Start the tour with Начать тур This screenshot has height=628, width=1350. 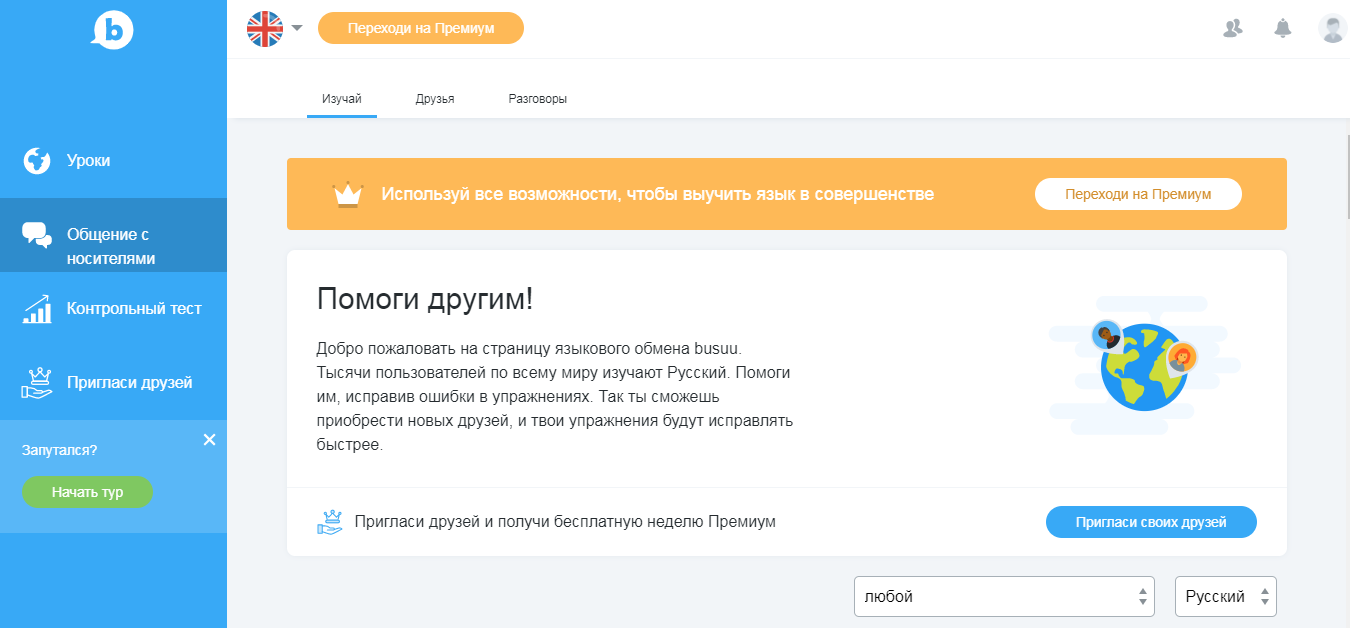coord(87,492)
